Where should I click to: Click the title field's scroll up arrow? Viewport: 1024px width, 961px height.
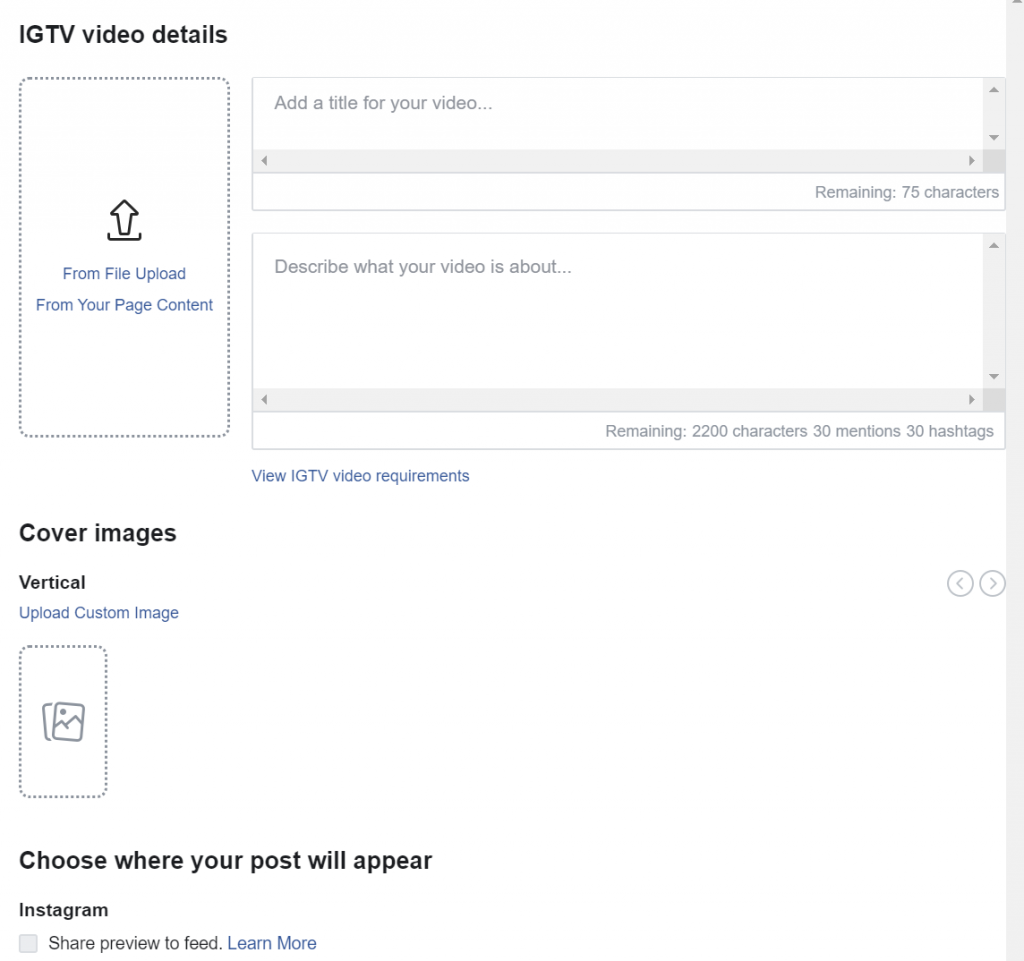994,90
